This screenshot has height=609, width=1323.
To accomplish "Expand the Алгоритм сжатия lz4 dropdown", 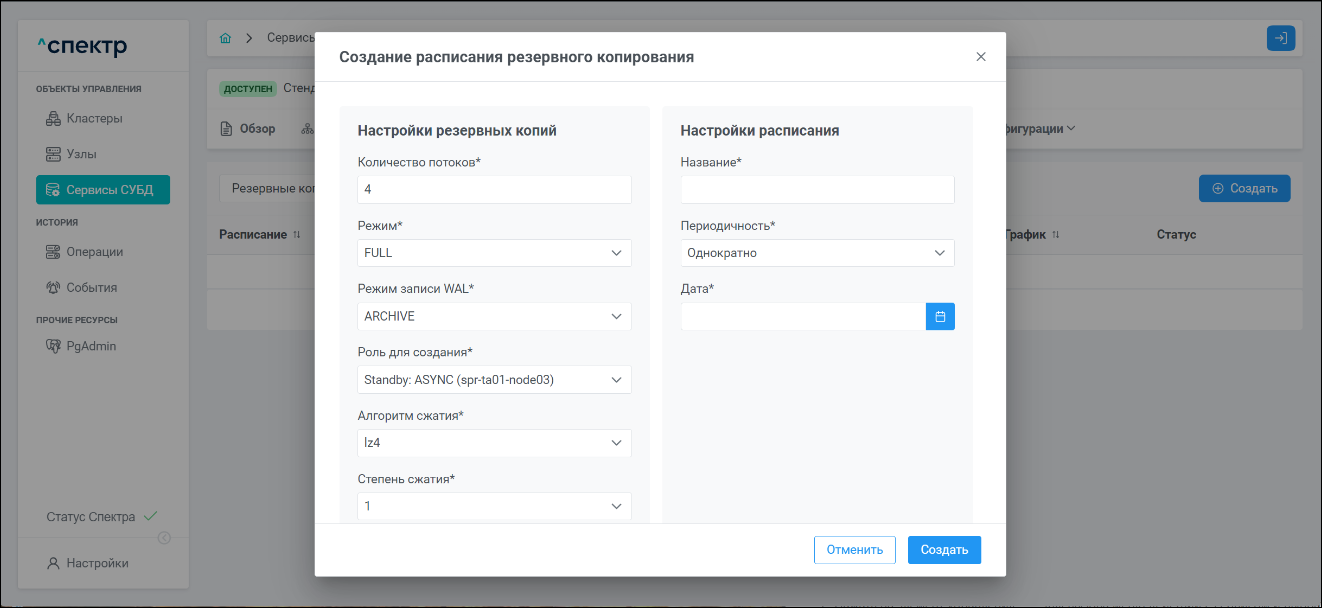I will tap(494, 443).
